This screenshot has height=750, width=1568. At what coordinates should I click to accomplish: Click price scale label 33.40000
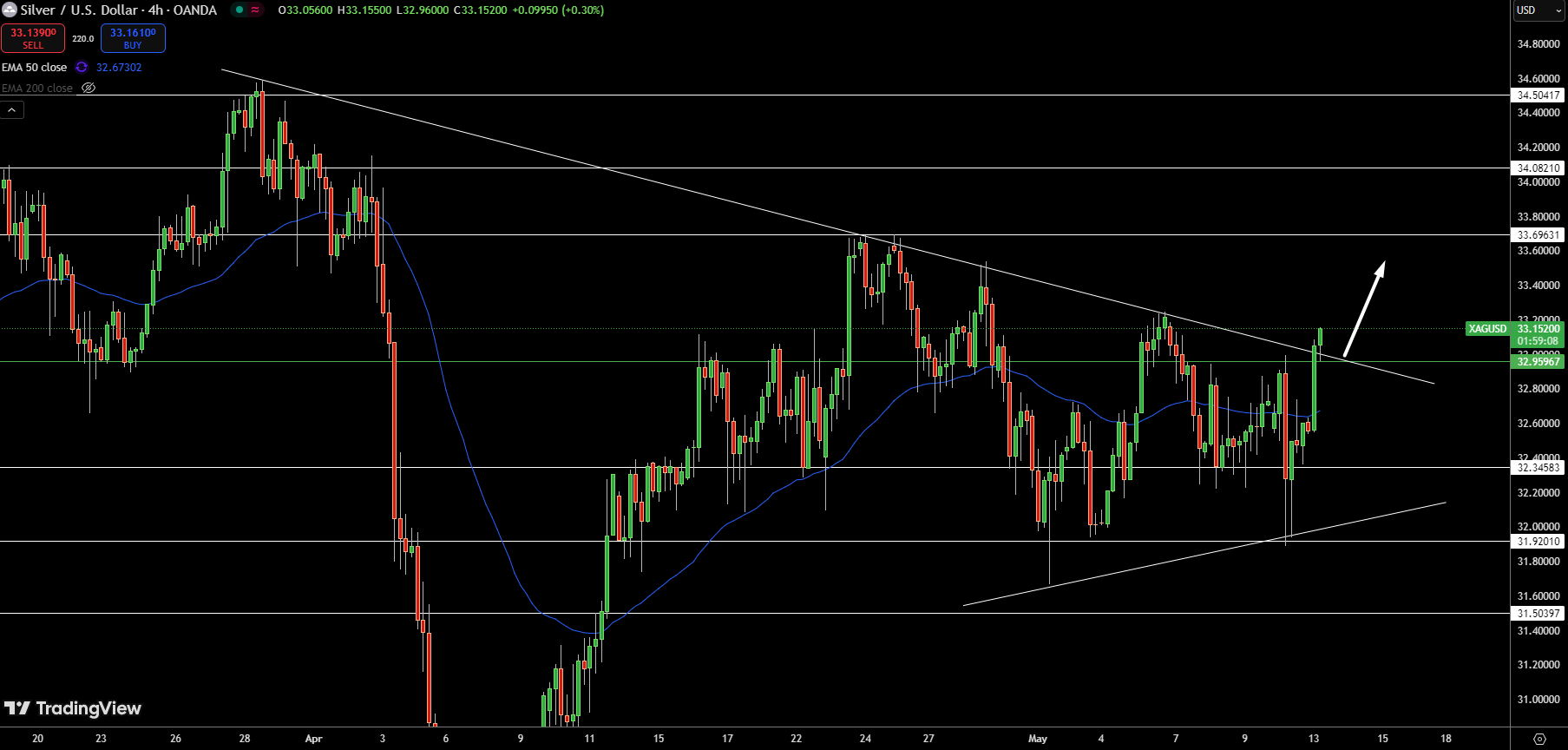point(1538,285)
